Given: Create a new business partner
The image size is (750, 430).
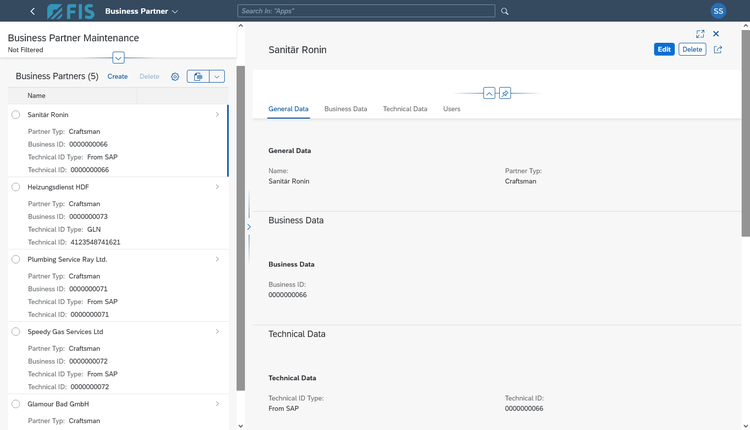Looking at the screenshot, I should pyautogui.click(x=118, y=77).
